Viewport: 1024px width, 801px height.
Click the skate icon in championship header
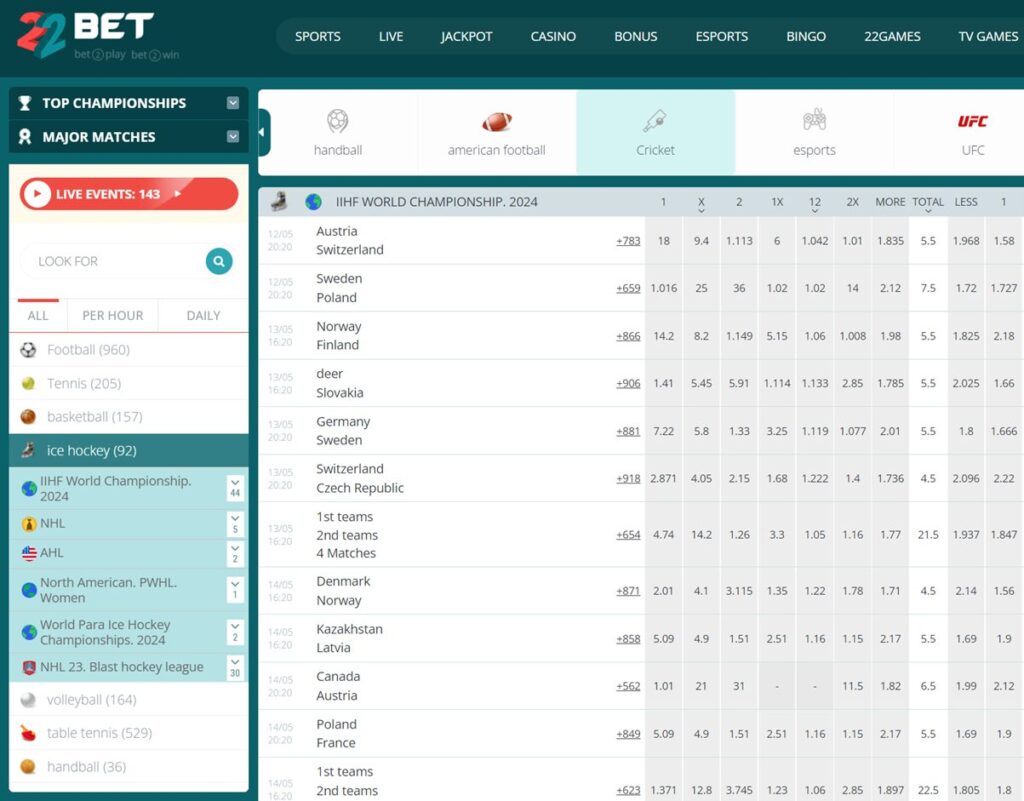coord(280,202)
